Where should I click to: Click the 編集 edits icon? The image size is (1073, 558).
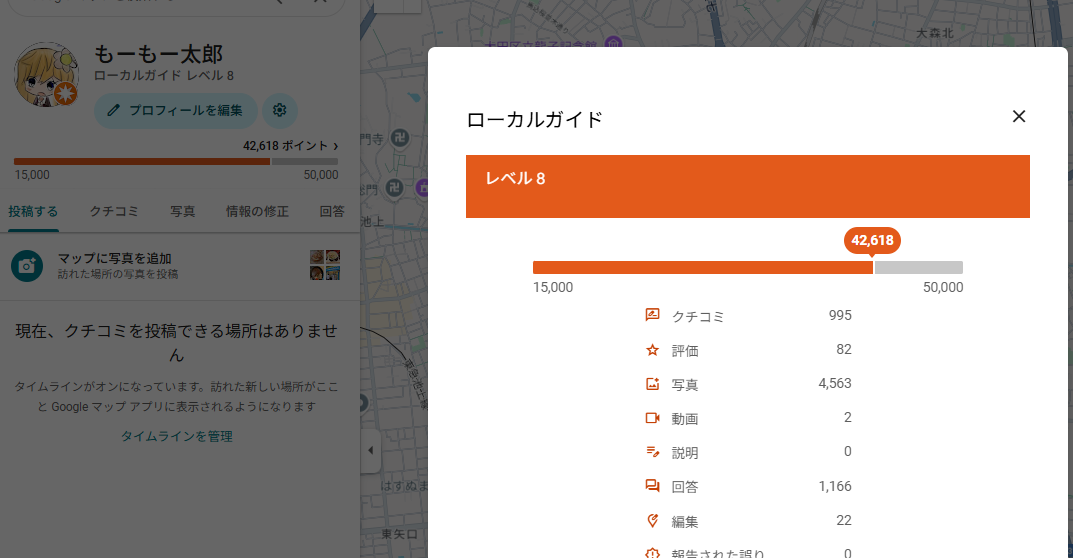[653, 521]
